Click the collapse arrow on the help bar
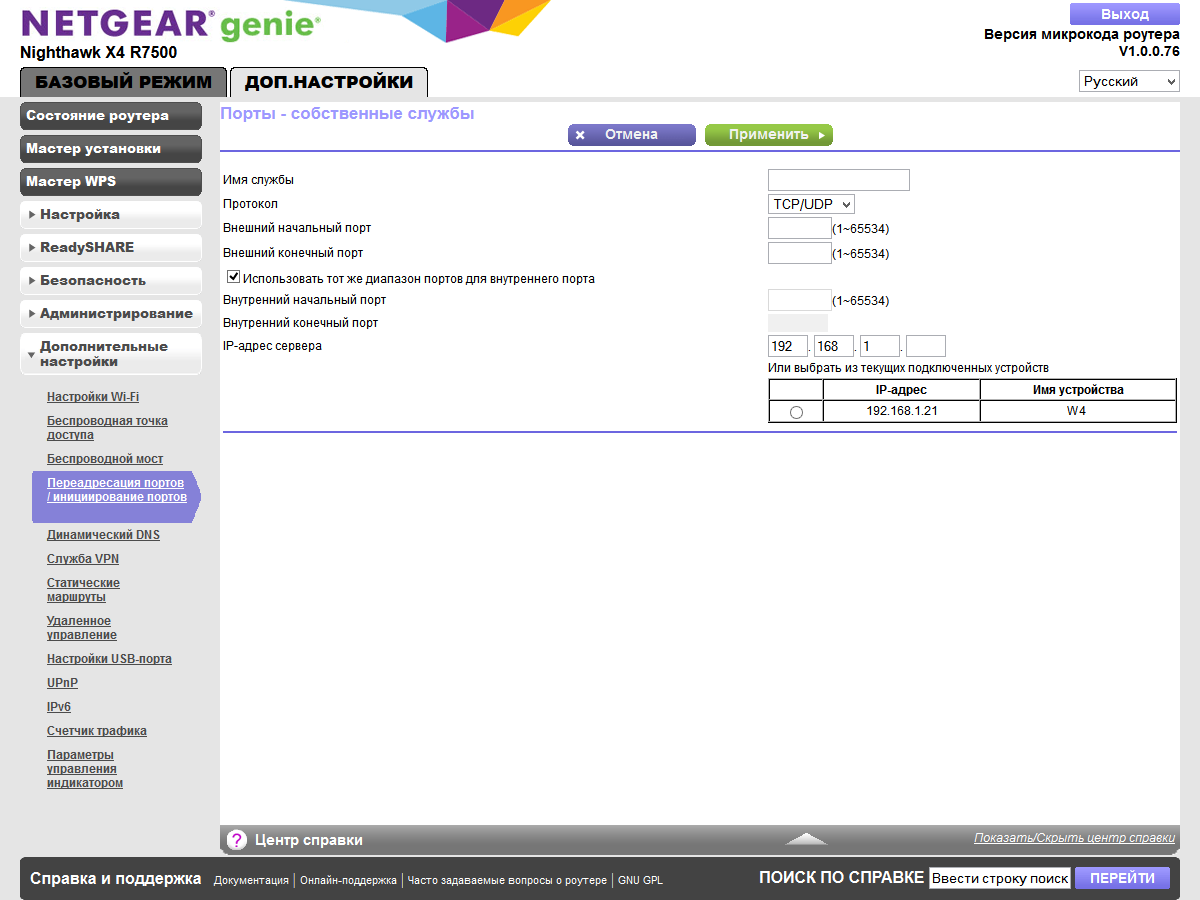This screenshot has height=900, width=1200. click(806, 840)
